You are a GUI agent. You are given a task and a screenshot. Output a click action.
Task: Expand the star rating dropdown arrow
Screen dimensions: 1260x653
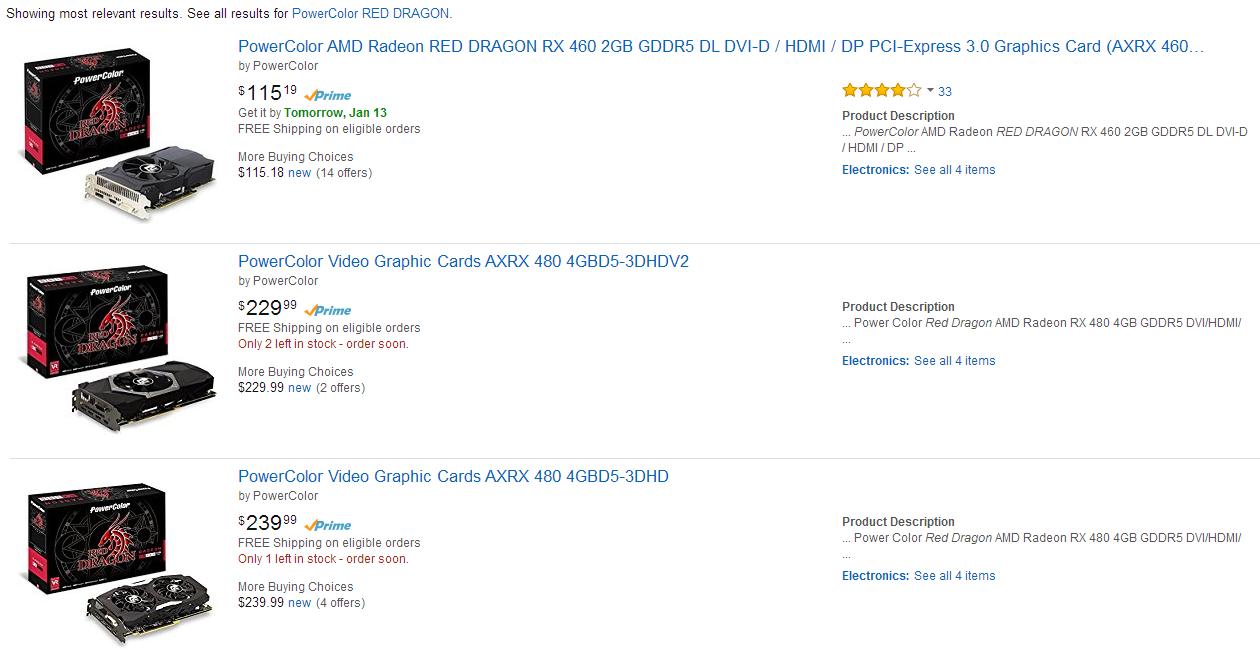(x=930, y=90)
